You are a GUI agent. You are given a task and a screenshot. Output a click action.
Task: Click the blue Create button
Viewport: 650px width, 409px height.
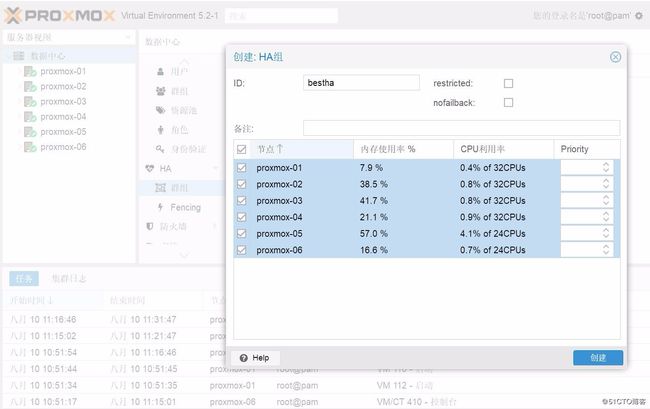[598, 358]
